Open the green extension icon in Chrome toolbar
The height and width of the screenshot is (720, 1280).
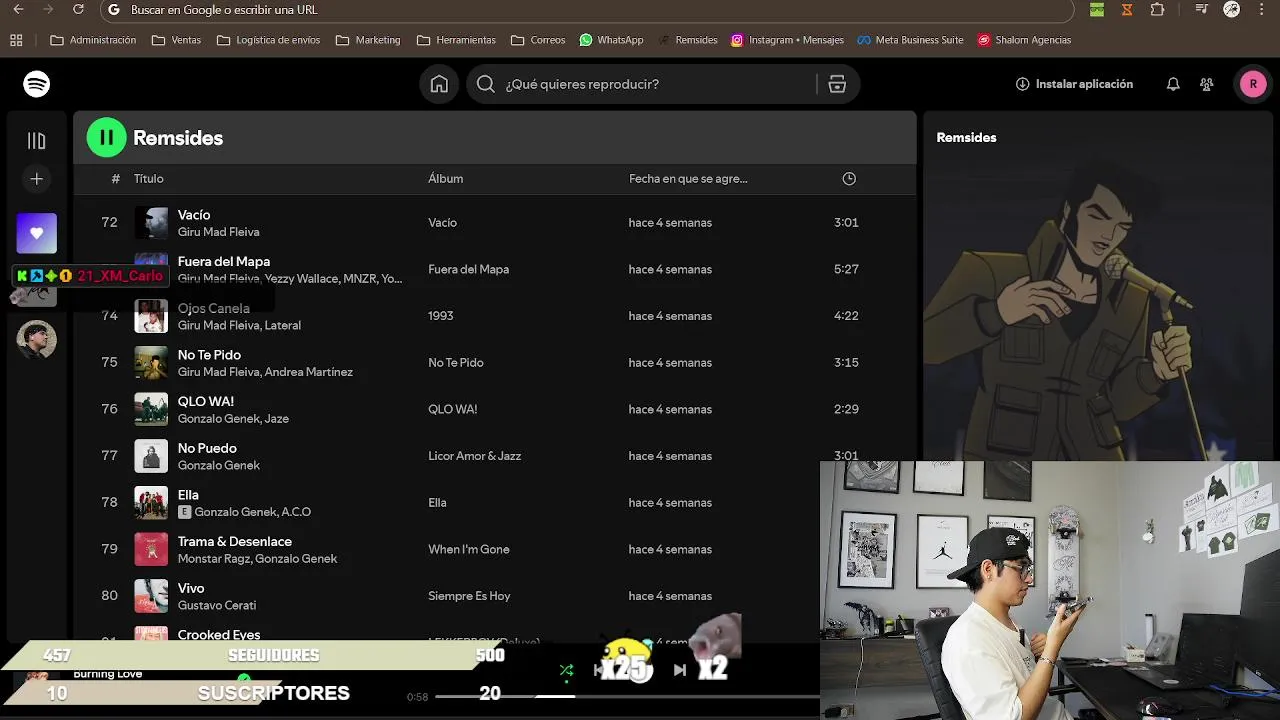click(x=1097, y=10)
